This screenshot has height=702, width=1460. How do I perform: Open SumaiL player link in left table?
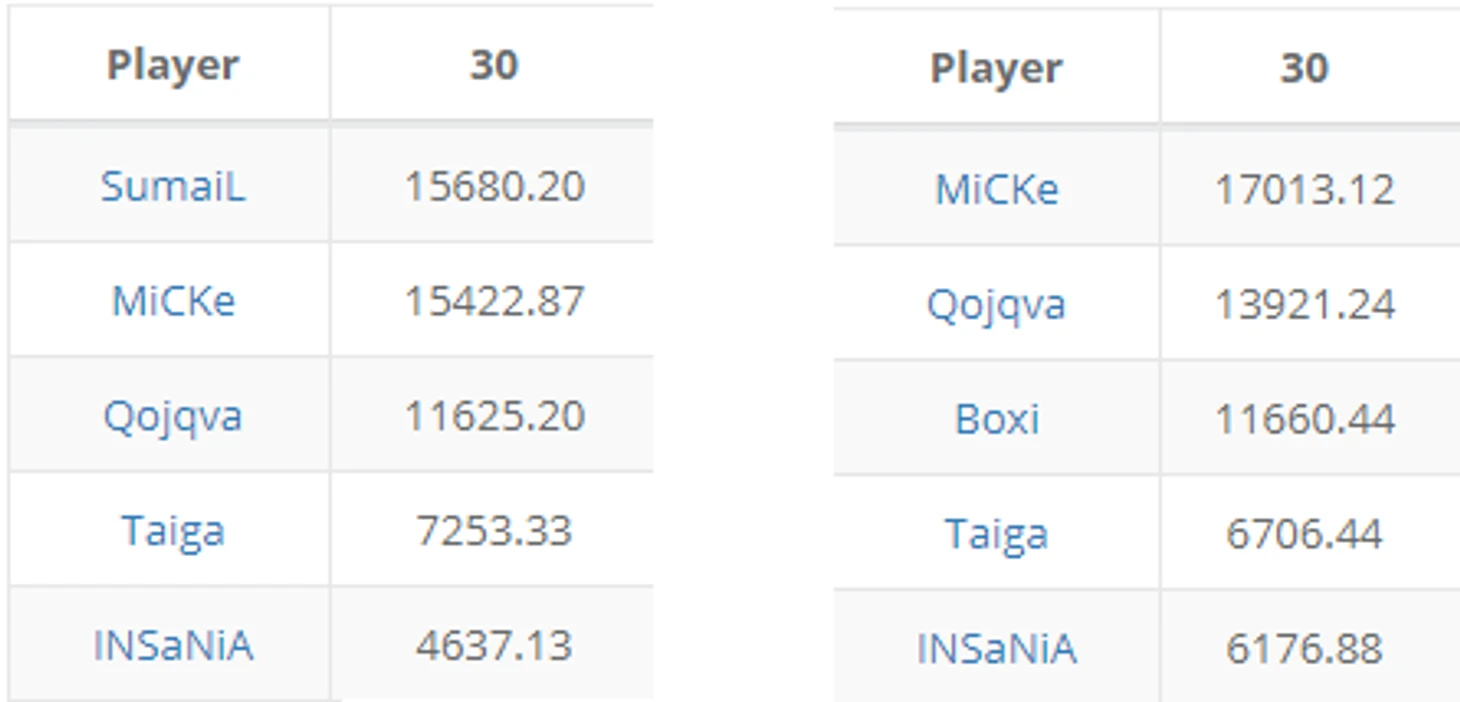pyautogui.click(x=172, y=187)
